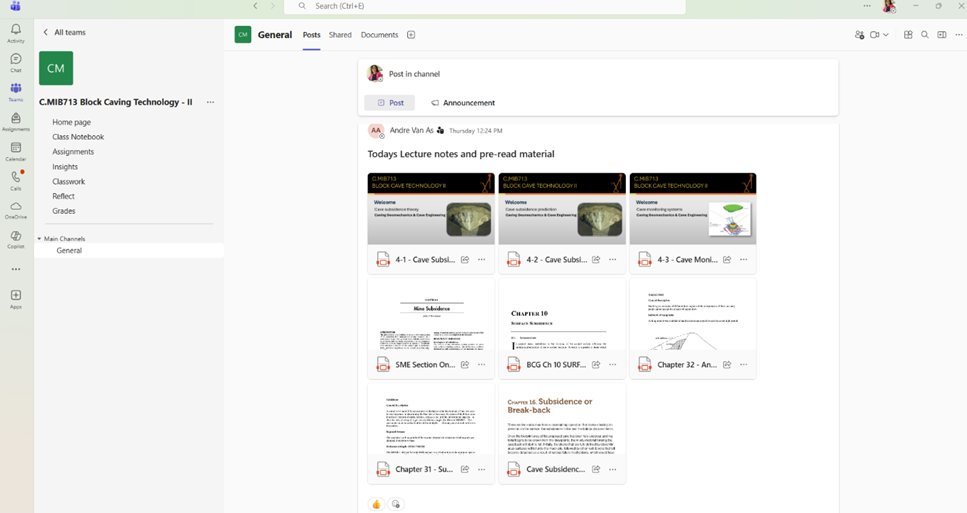The width and height of the screenshot is (967, 513).
Task: Open the Activity feed in sidebar
Action: pyautogui.click(x=15, y=33)
